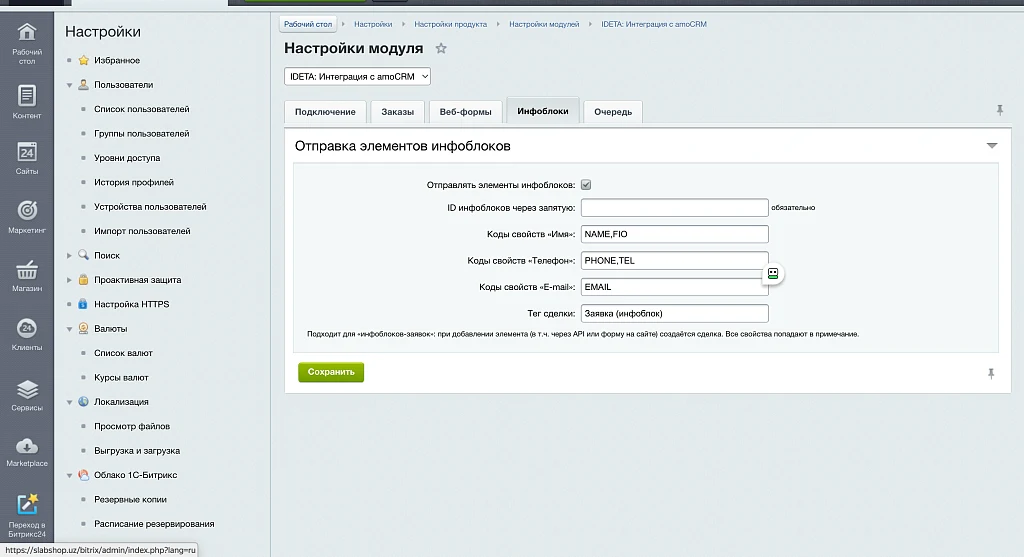
Task: Click the Локализация globe icon
Action: point(84,402)
